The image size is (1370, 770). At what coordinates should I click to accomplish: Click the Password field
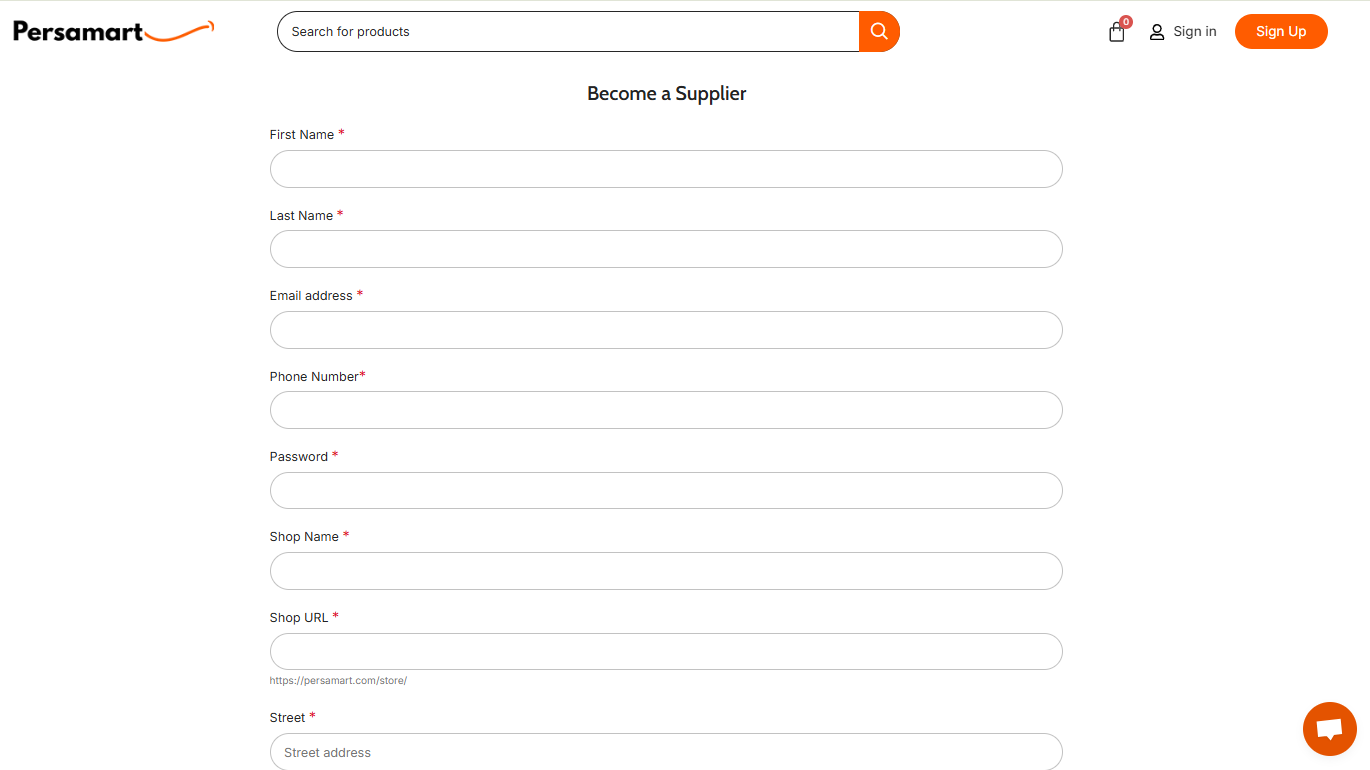(666, 491)
